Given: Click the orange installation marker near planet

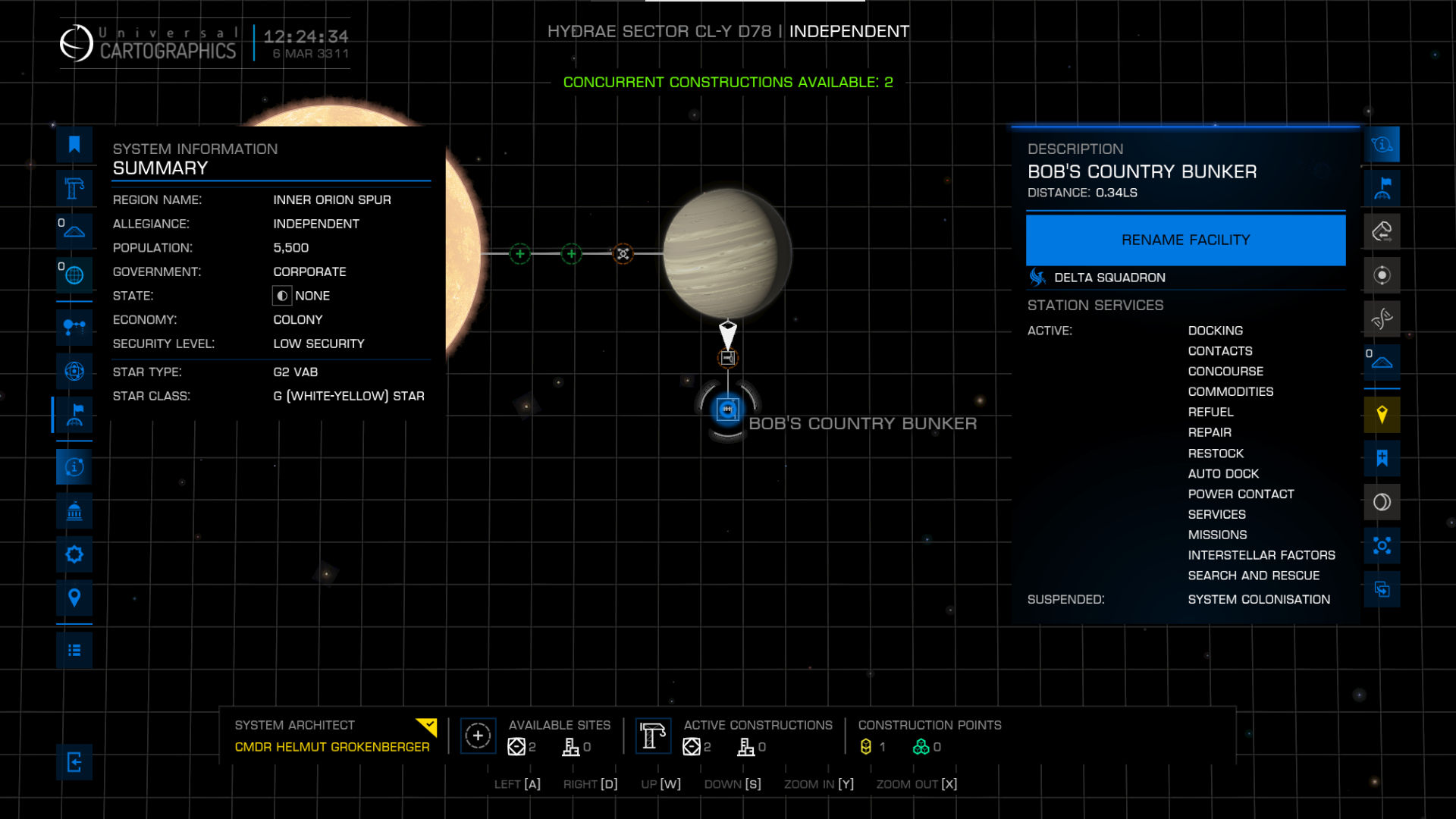Looking at the screenshot, I should pos(623,254).
